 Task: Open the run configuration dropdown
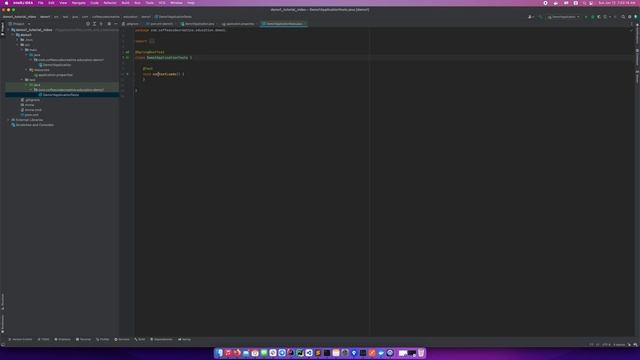pyautogui.click(x=564, y=17)
